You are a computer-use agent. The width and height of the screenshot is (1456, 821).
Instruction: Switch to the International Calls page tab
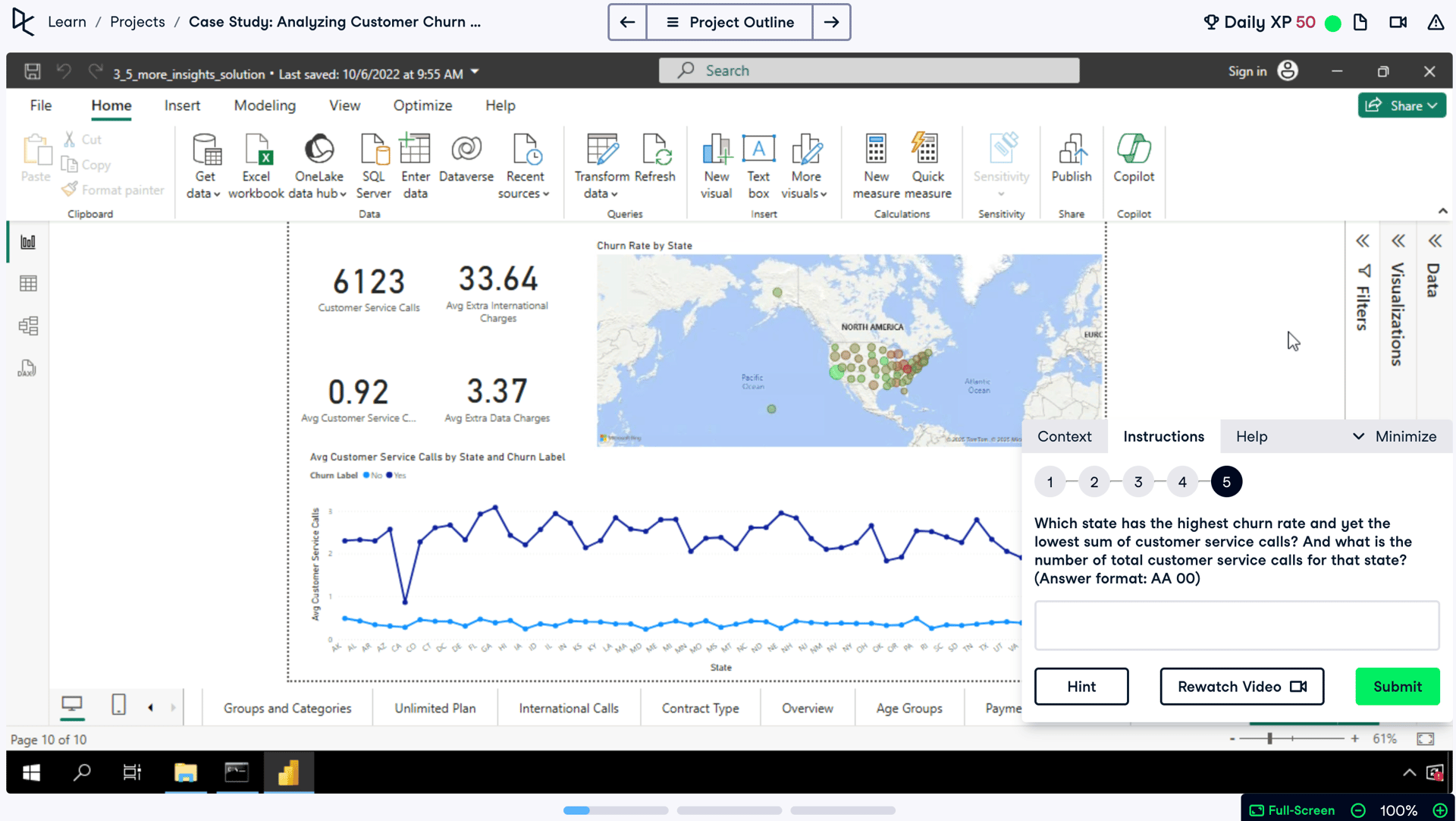[x=568, y=708]
